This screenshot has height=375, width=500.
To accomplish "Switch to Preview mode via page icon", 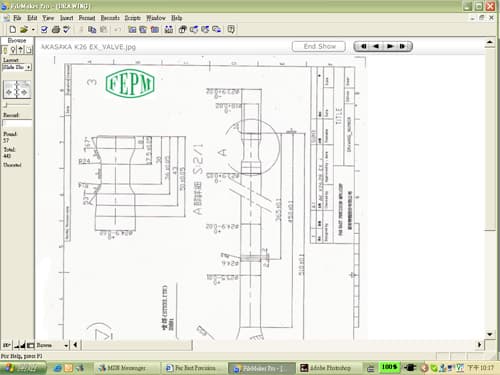I will point(29,50).
